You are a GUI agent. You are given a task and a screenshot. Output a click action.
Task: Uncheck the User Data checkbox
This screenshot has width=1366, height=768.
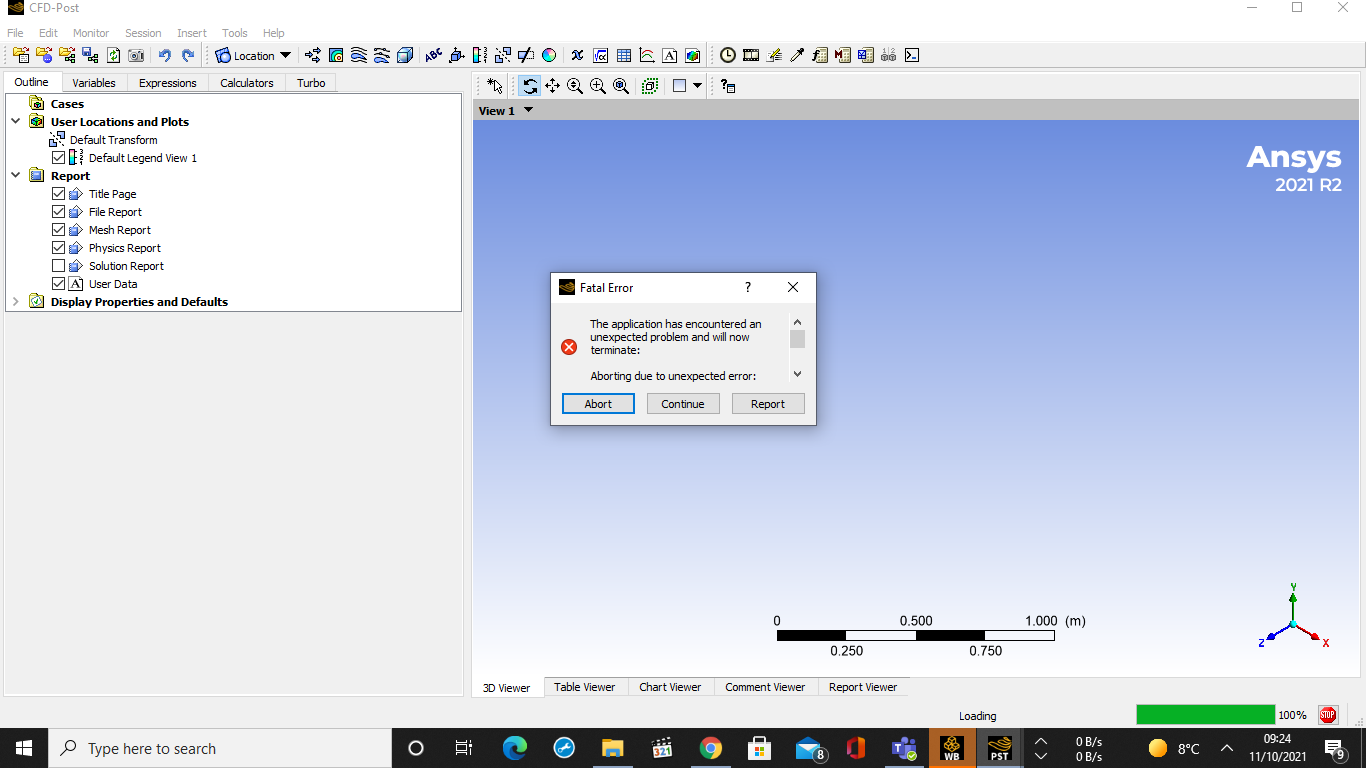coord(58,284)
